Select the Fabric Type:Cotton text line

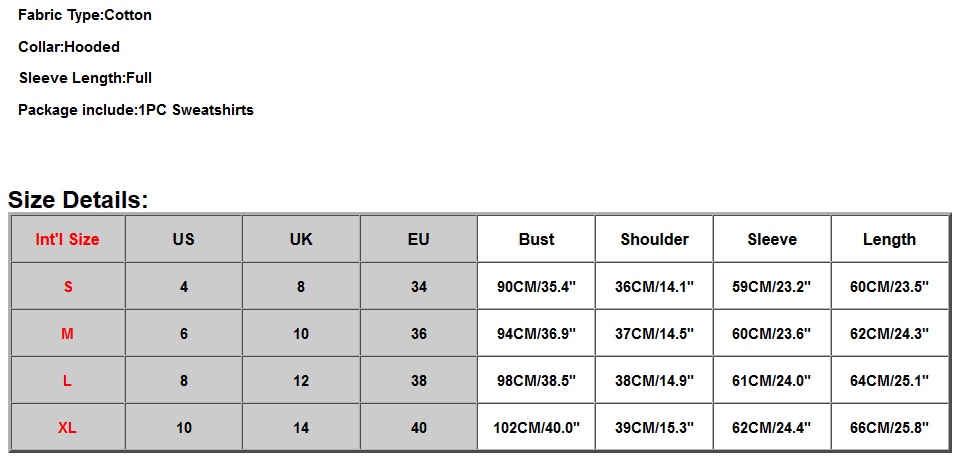click(85, 15)
